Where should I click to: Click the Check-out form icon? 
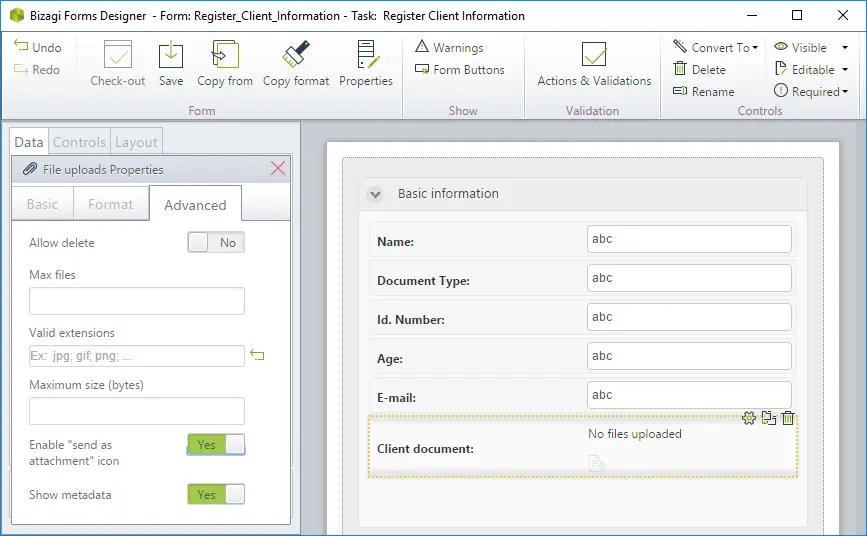tap(118, 54)
